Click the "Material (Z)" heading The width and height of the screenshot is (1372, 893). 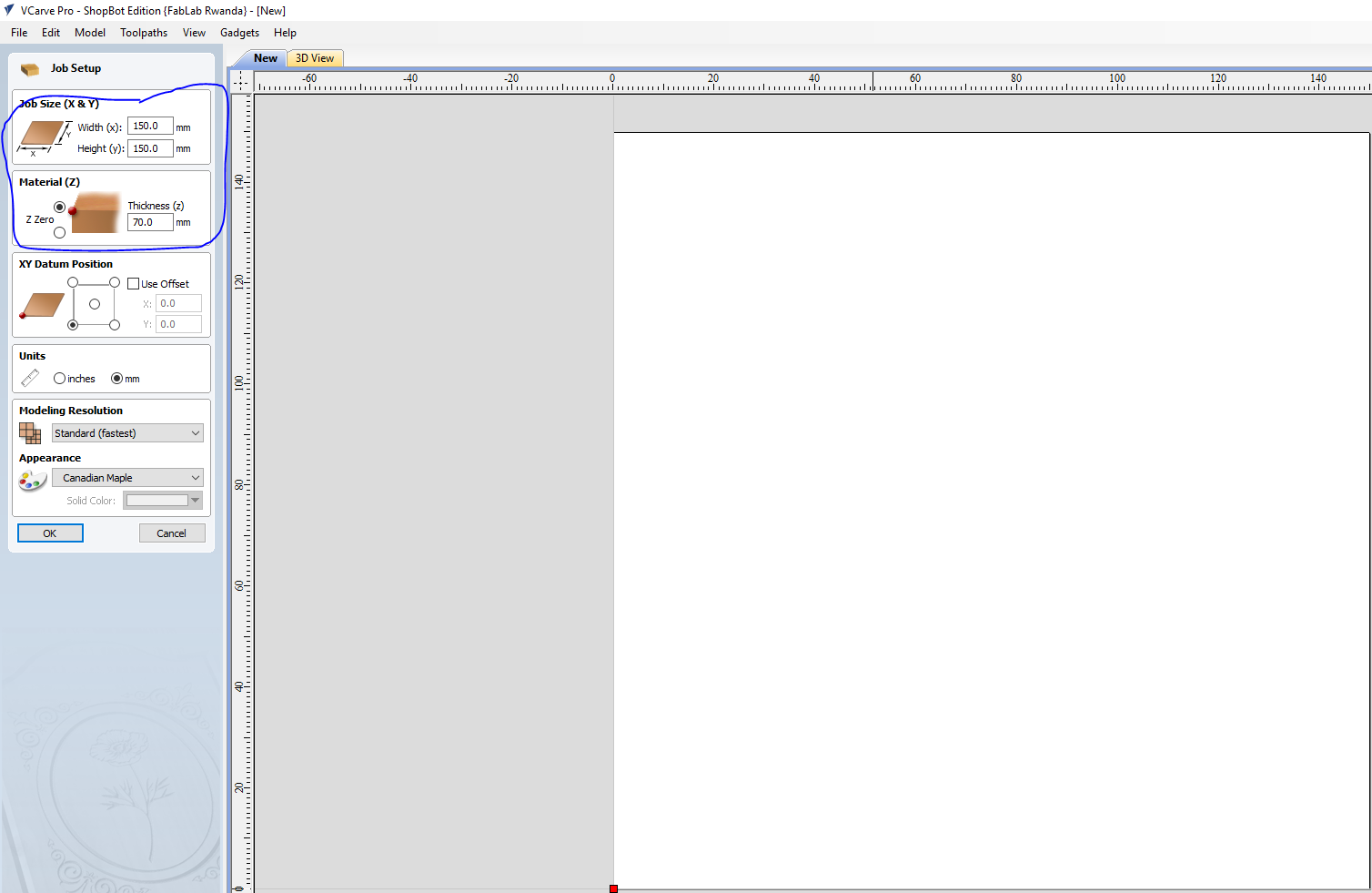[x=49, y=182]
